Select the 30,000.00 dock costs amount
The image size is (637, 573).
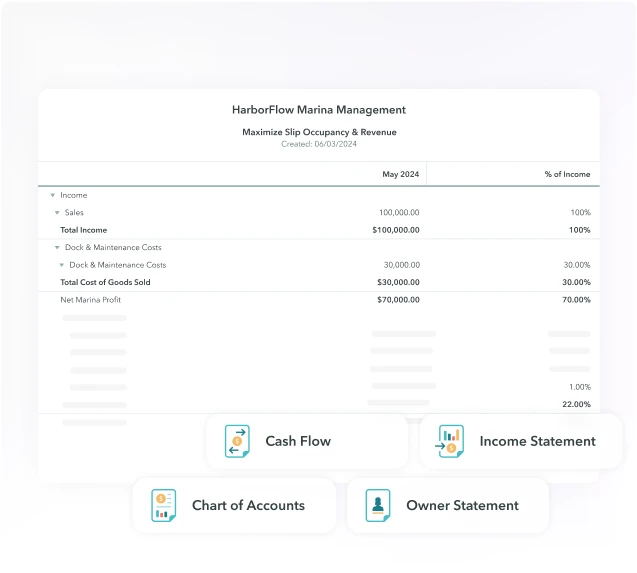401,265
